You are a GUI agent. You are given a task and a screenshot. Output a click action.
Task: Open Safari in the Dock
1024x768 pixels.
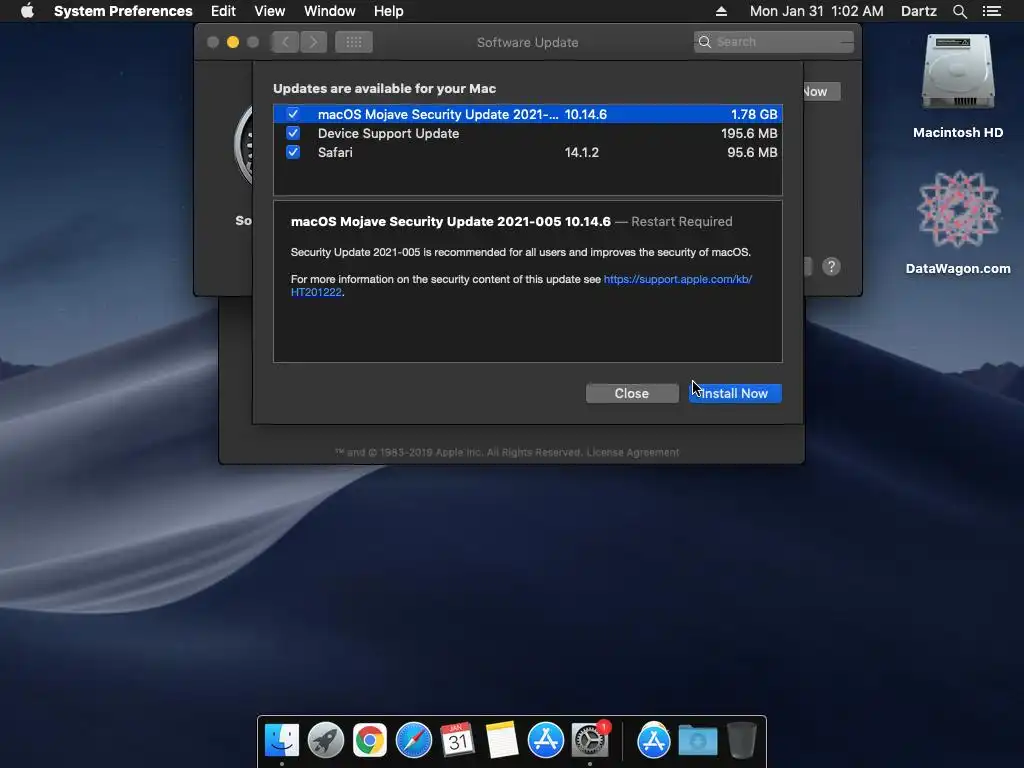[x=413, y=740]
